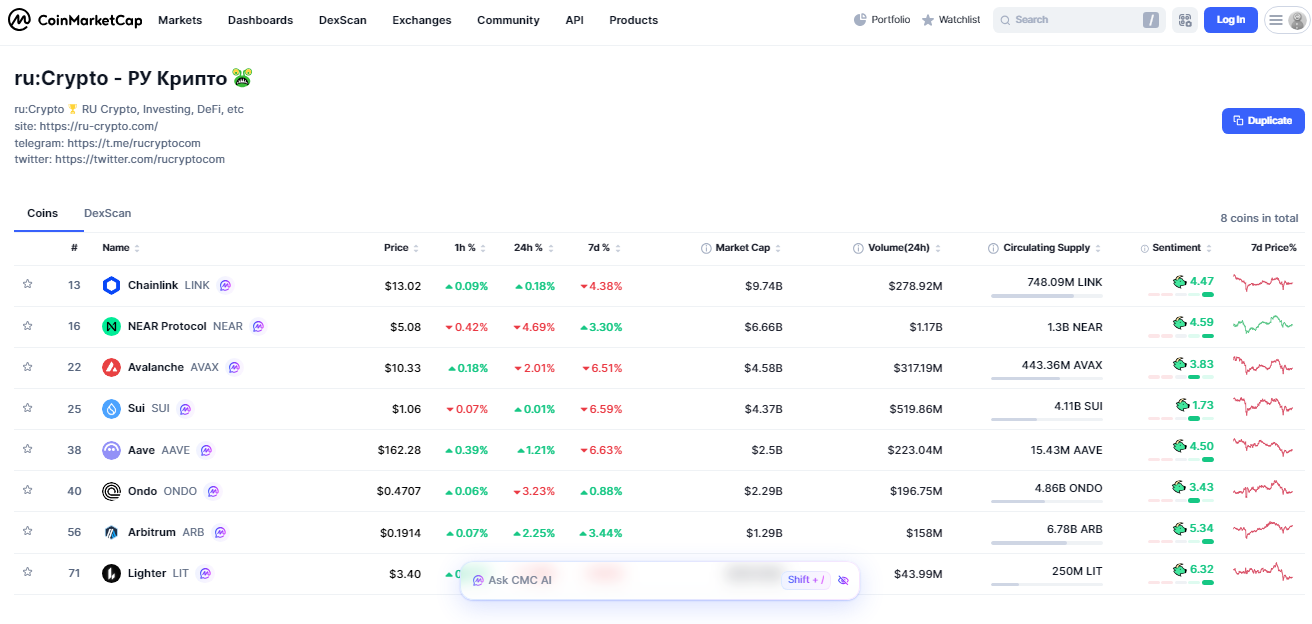
Task: Open the Exchanges menu
Action: (422, 20)
